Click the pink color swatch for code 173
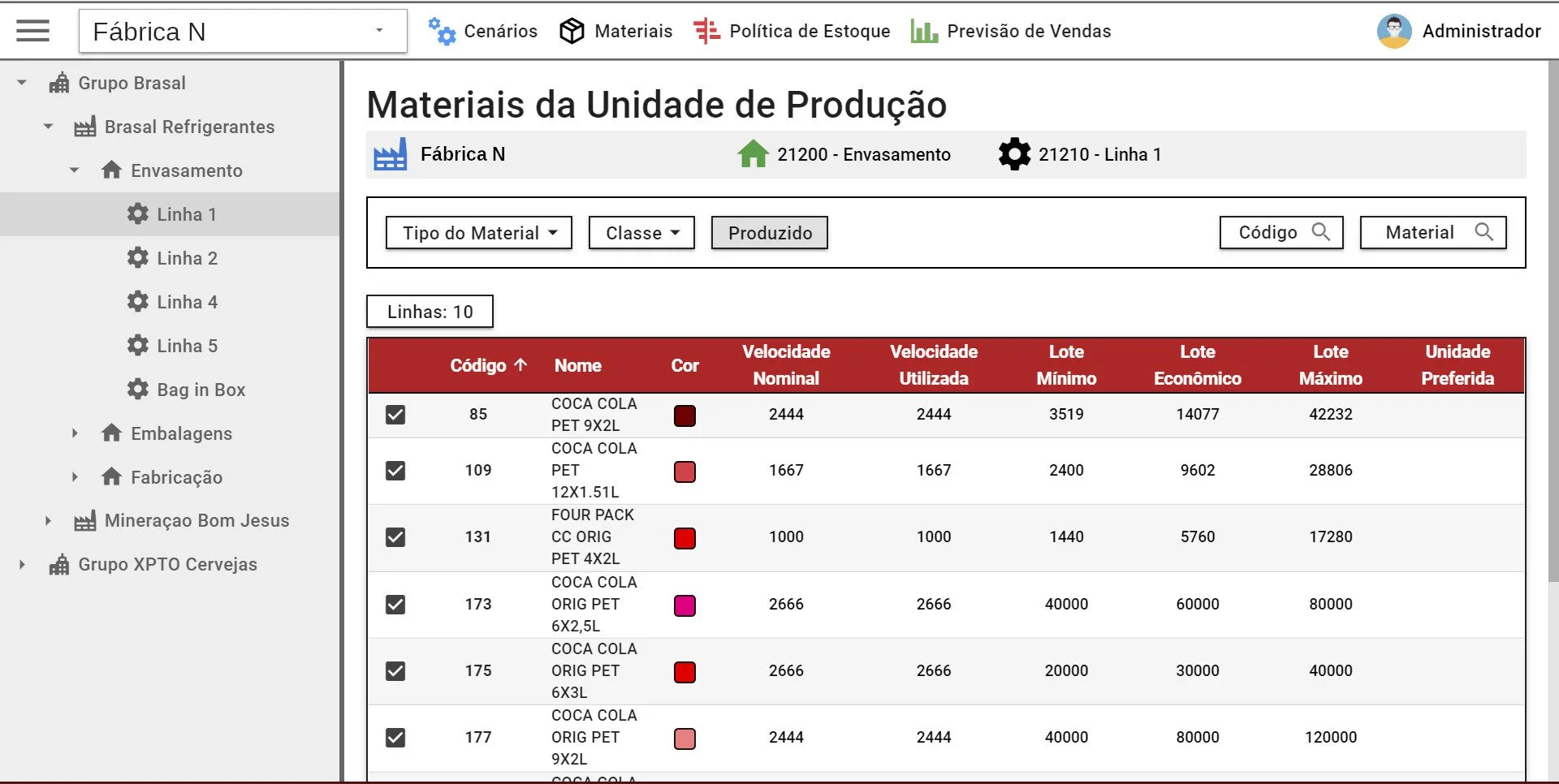Image resolution: width=1559 pixels, height=784 pixels. 684,605
